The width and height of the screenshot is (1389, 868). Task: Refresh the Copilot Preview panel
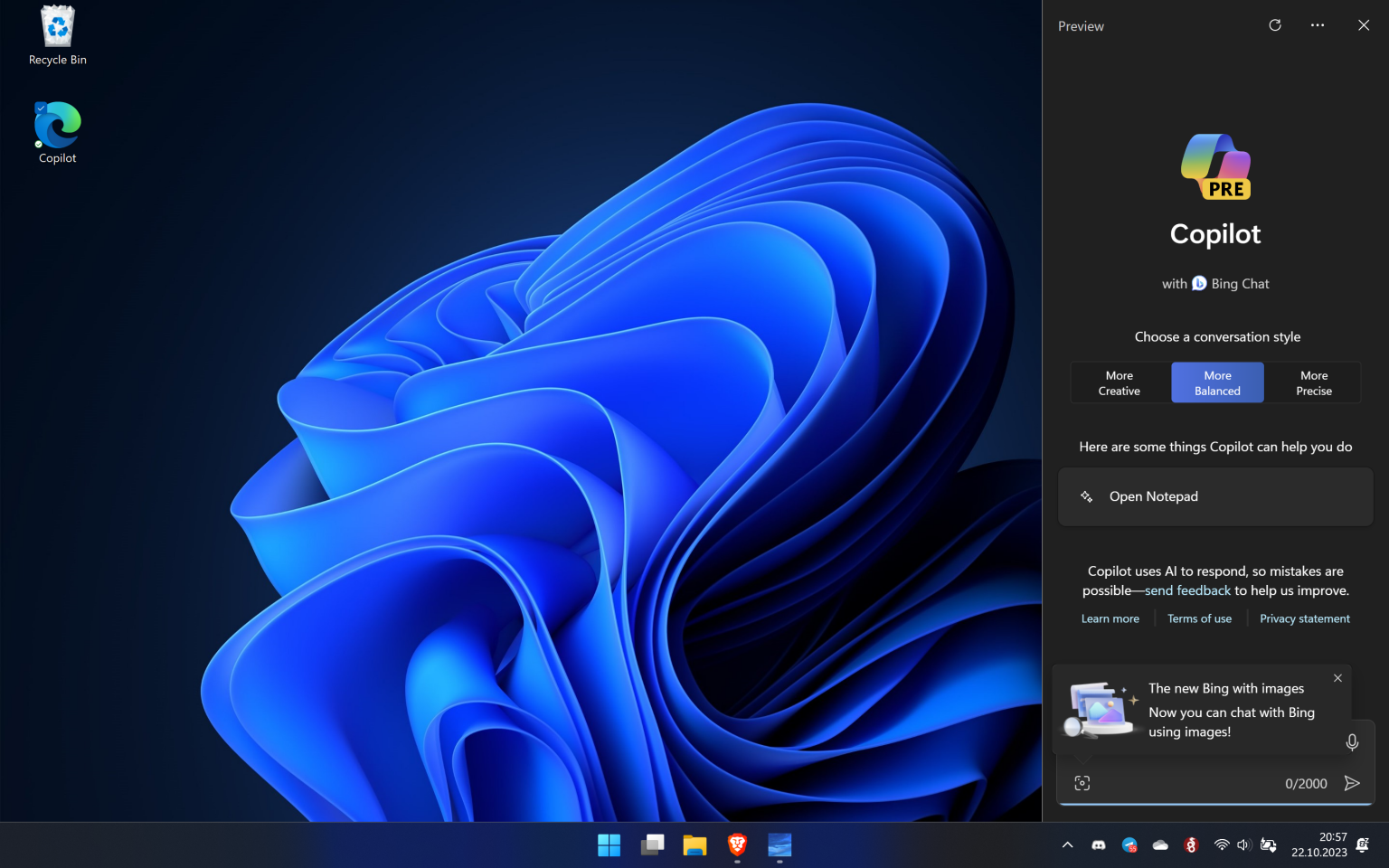coord(1275,25)
